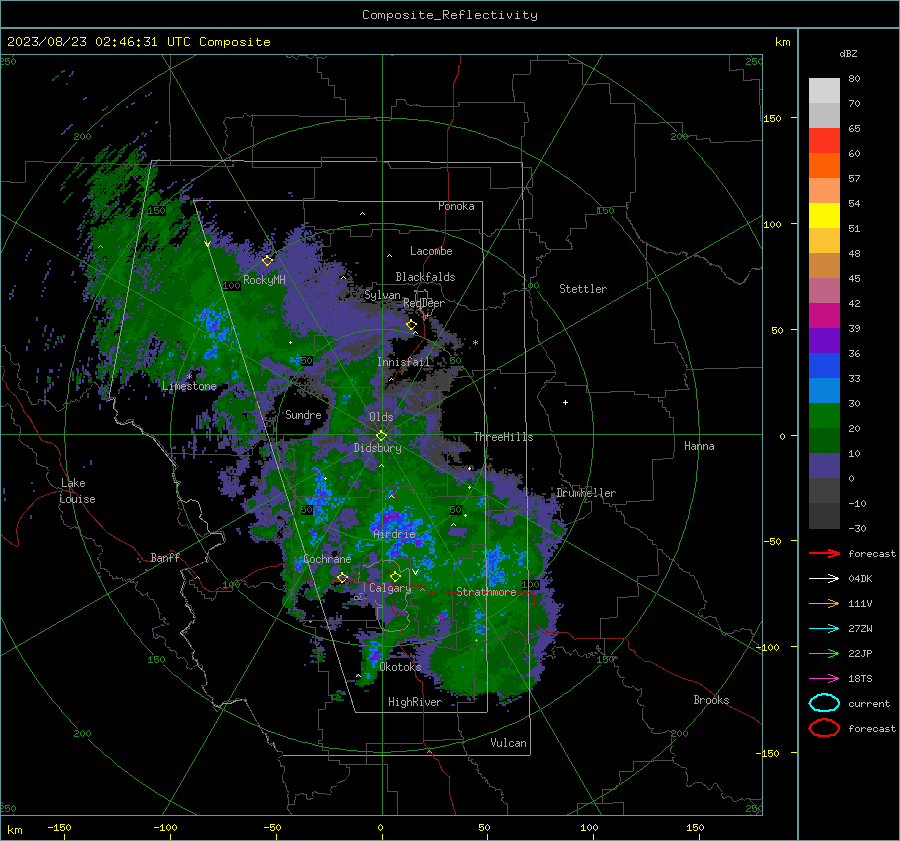Click the Vulcan town label
Viewport: 900px width, 841px height.
point(508,743)
